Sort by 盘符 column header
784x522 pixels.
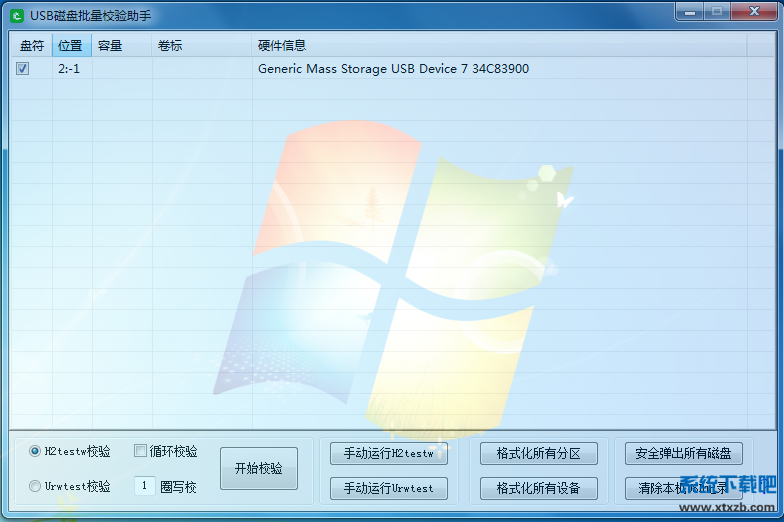pos(32,46)
